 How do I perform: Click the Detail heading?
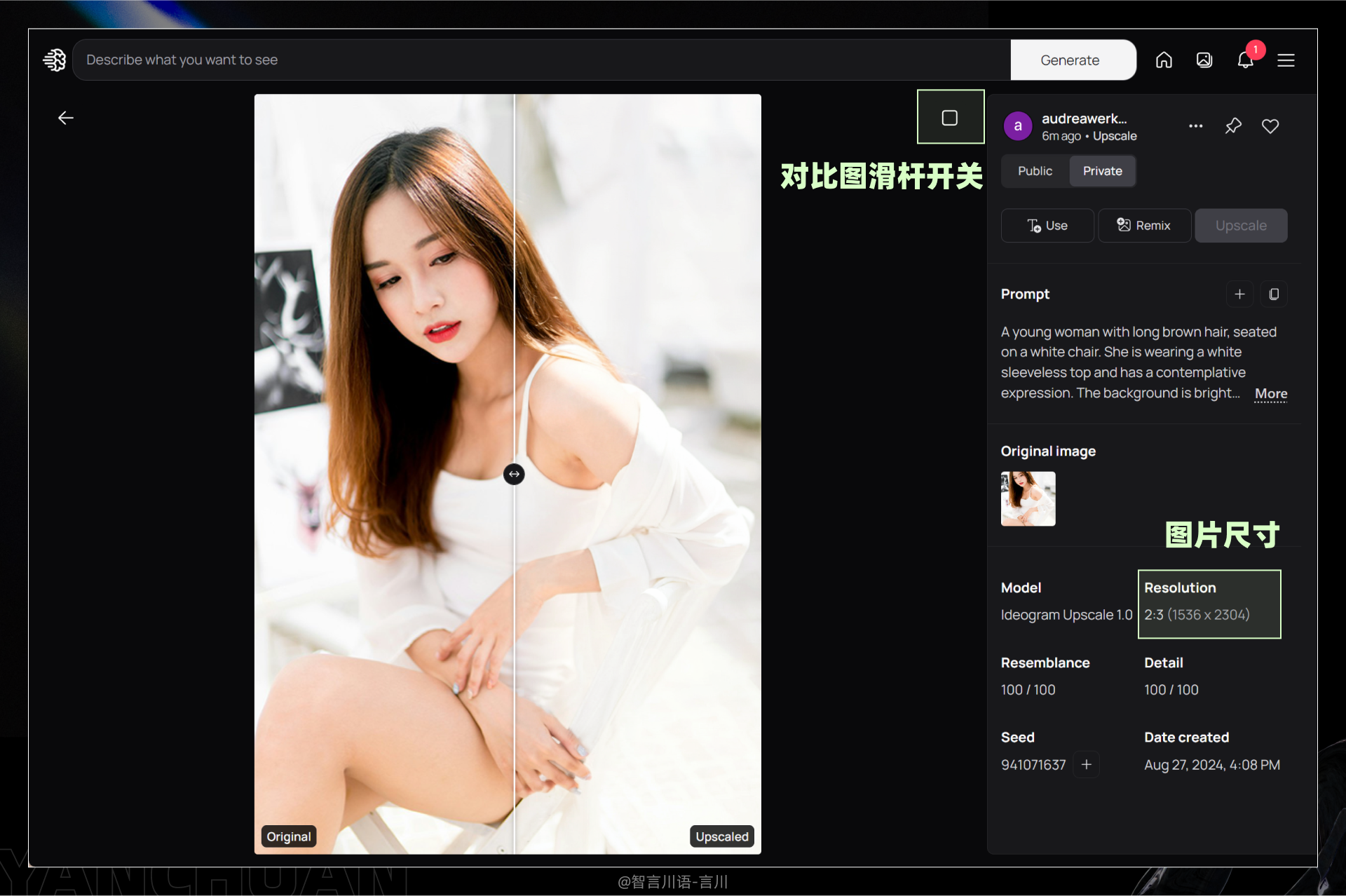click(x=1163, y=663)
